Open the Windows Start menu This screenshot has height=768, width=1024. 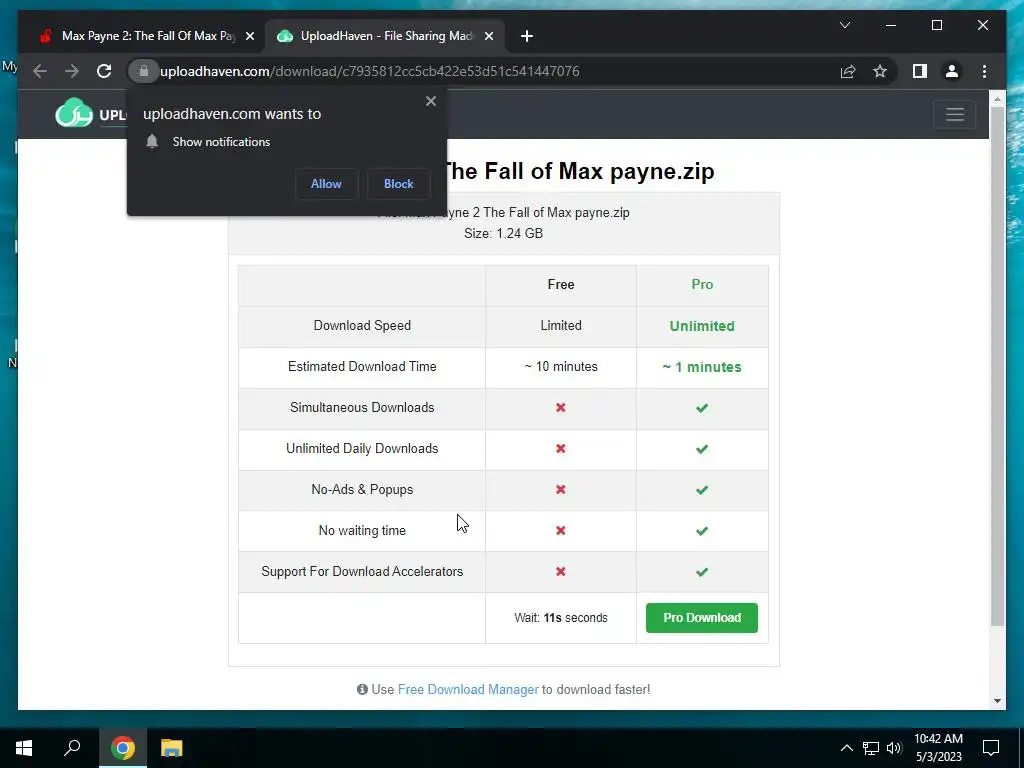(24, 748)
